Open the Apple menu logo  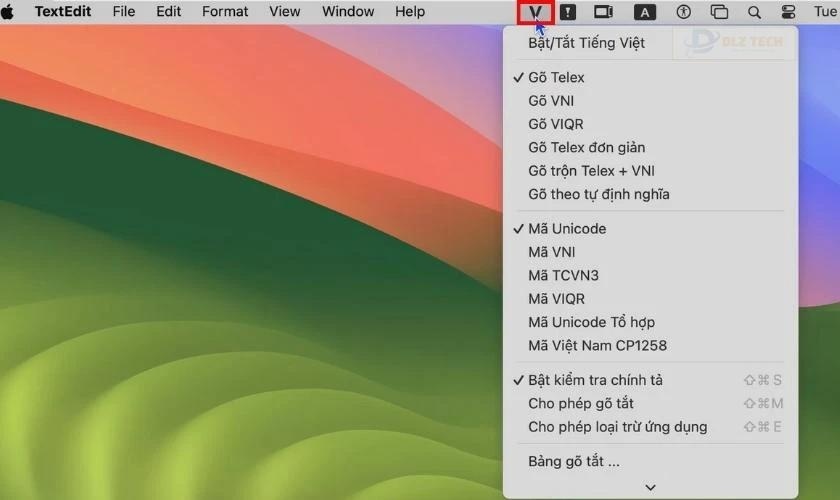[x=9, y=12]
